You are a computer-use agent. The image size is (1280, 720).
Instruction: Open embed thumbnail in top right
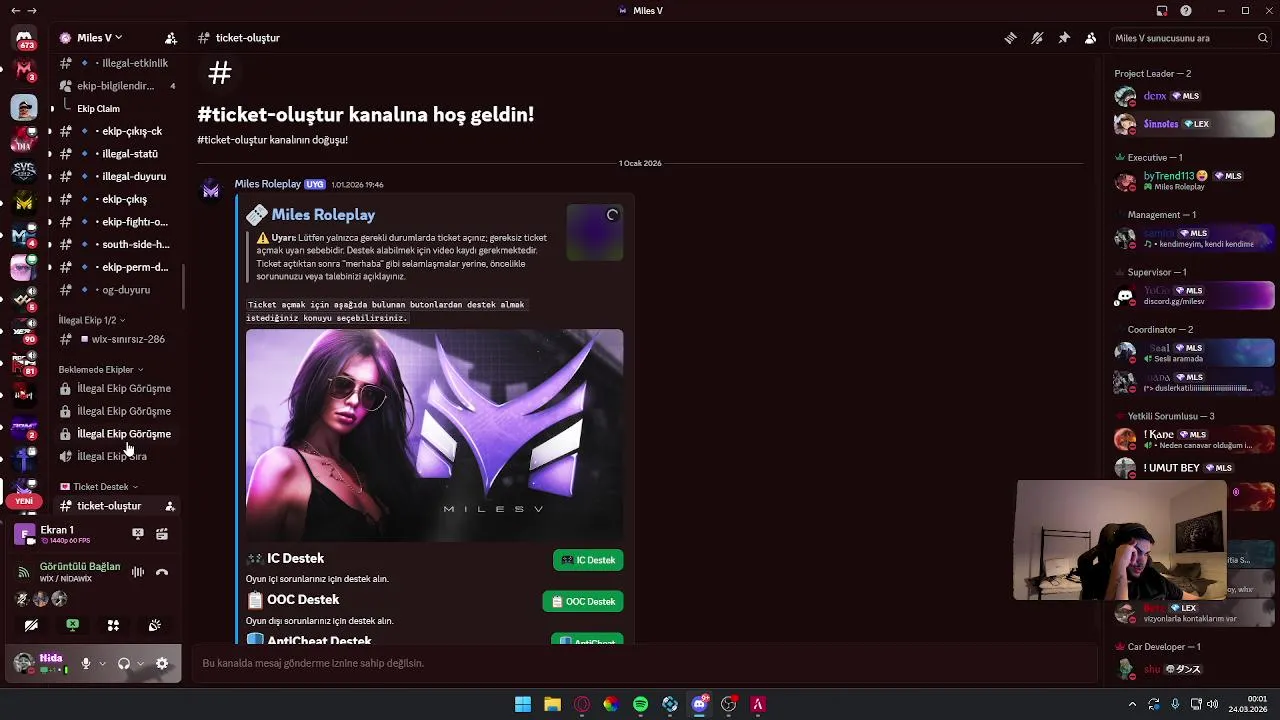[595, 232]
